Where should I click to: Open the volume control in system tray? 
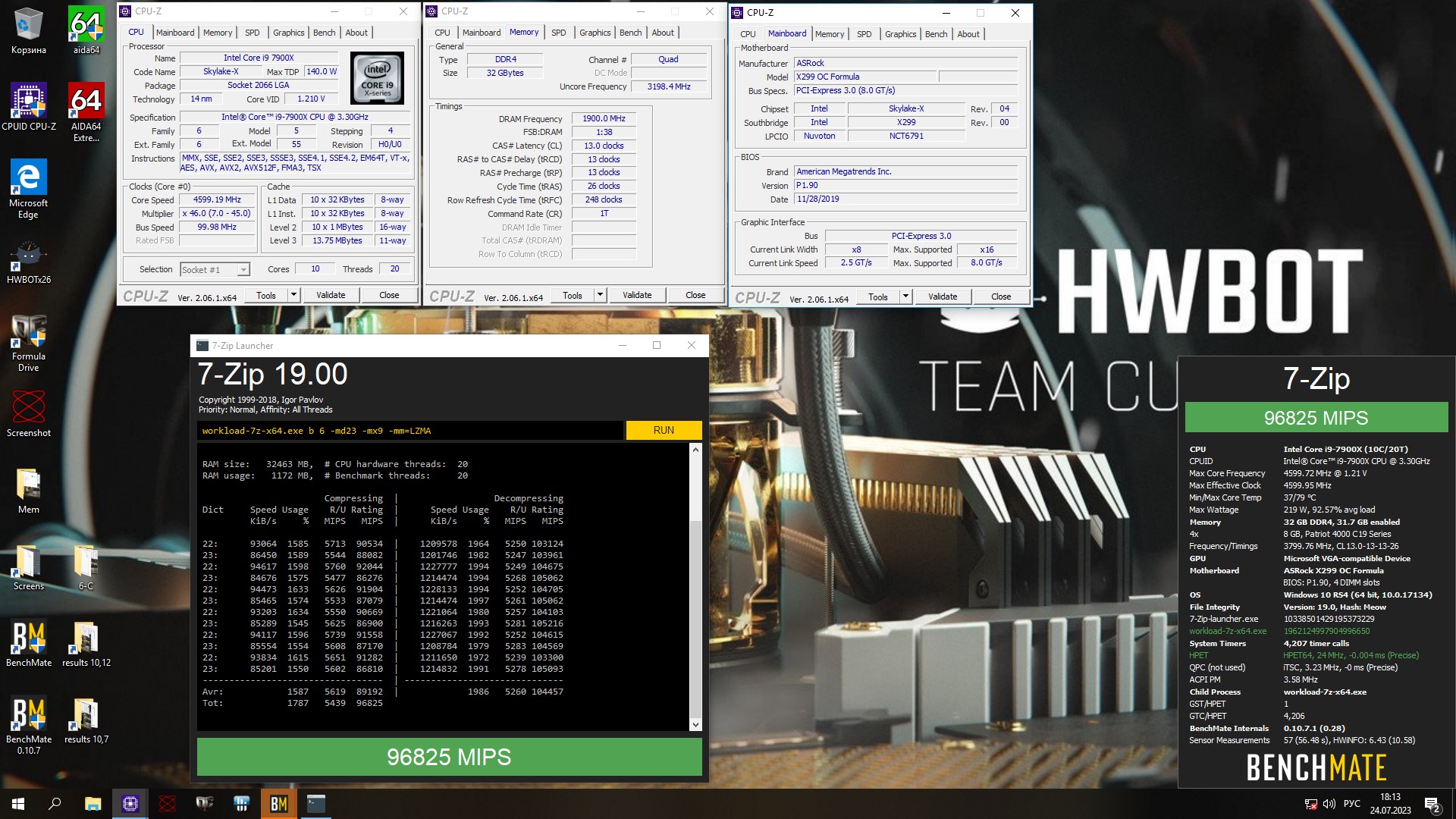[x=1329, y=804]
